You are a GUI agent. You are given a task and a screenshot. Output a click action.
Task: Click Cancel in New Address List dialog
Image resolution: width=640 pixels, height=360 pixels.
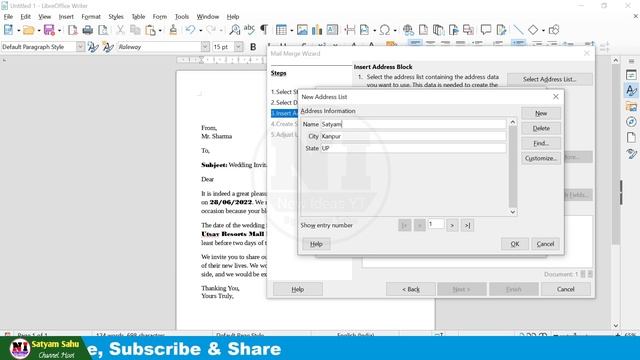(545, 244)
